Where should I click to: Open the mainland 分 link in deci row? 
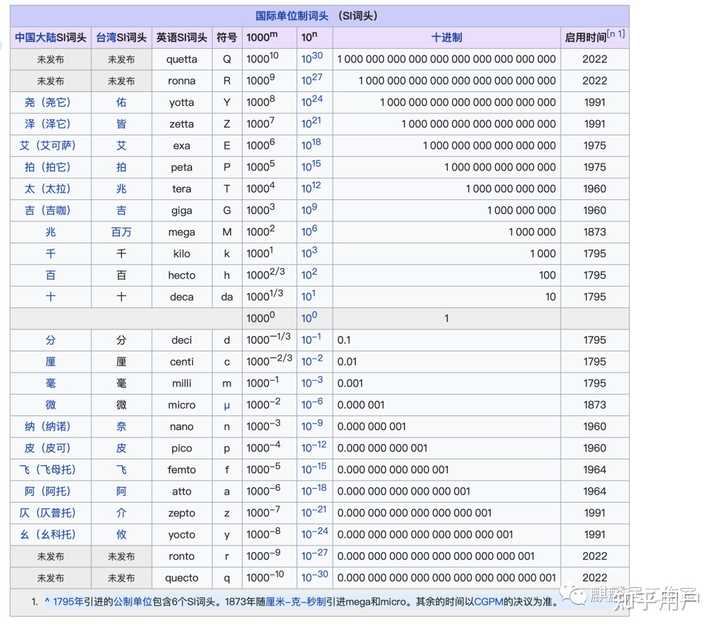[x=51, y=340]
